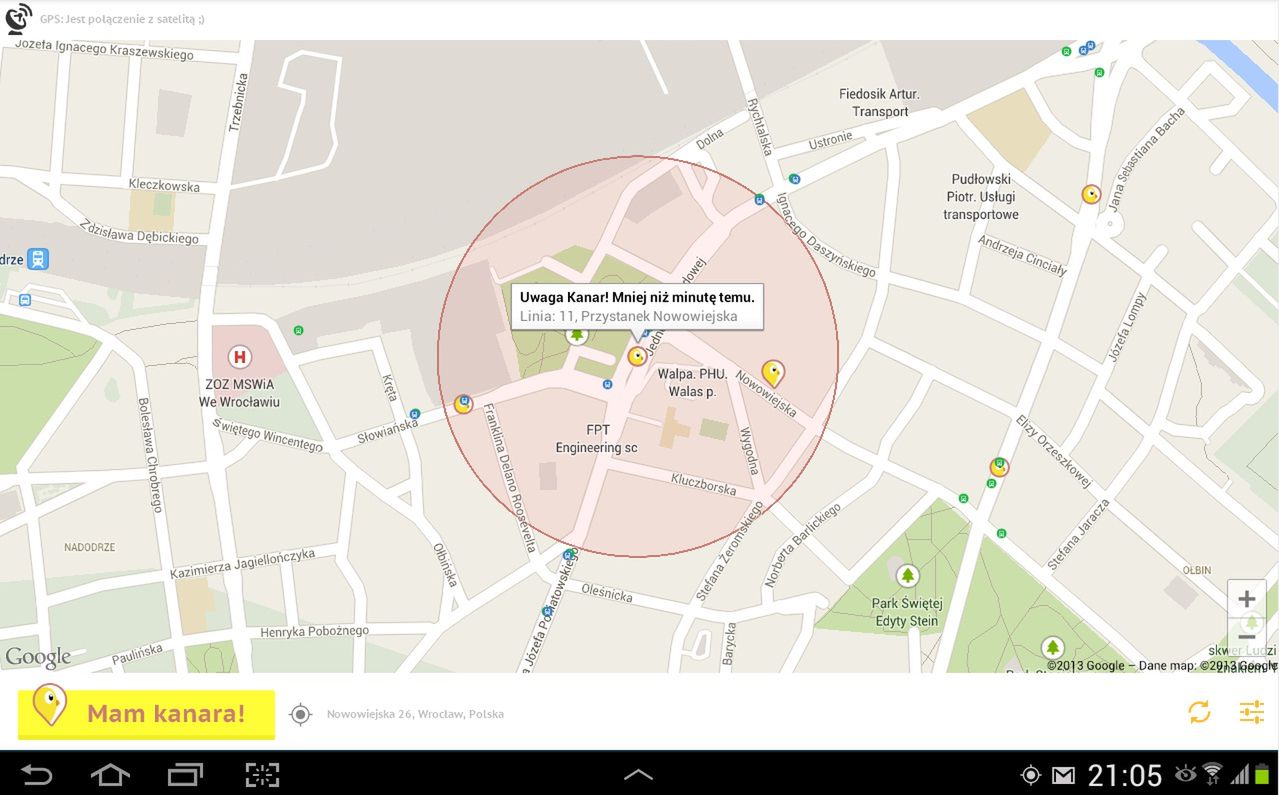This screenshot has height=795, width=1279.
Task: Open Android recent apps button
Action: pos(185,774)
